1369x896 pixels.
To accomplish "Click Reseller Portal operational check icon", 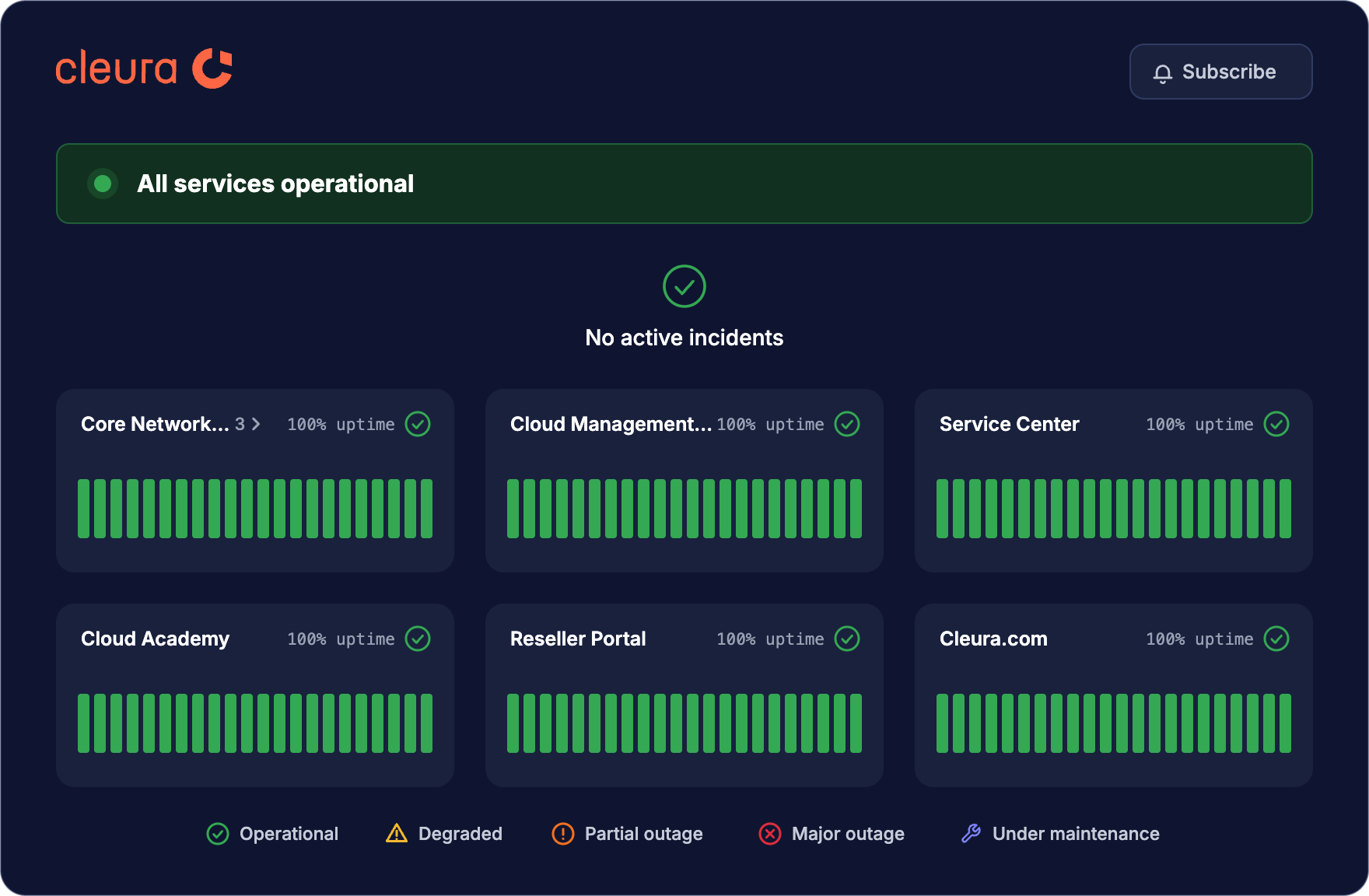I will click(x=847, y=639).
